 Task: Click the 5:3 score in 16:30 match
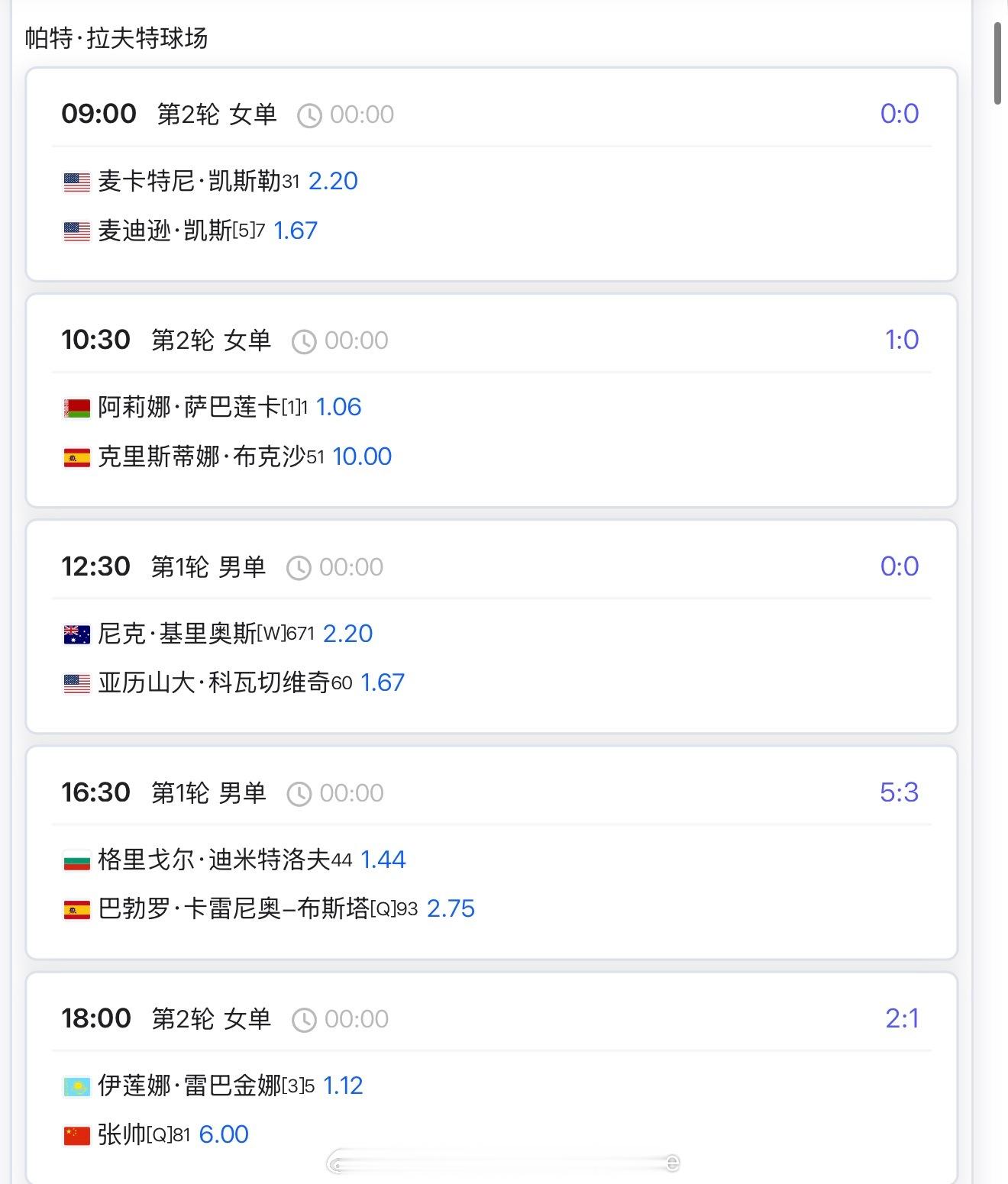click(x=899, y=792)
